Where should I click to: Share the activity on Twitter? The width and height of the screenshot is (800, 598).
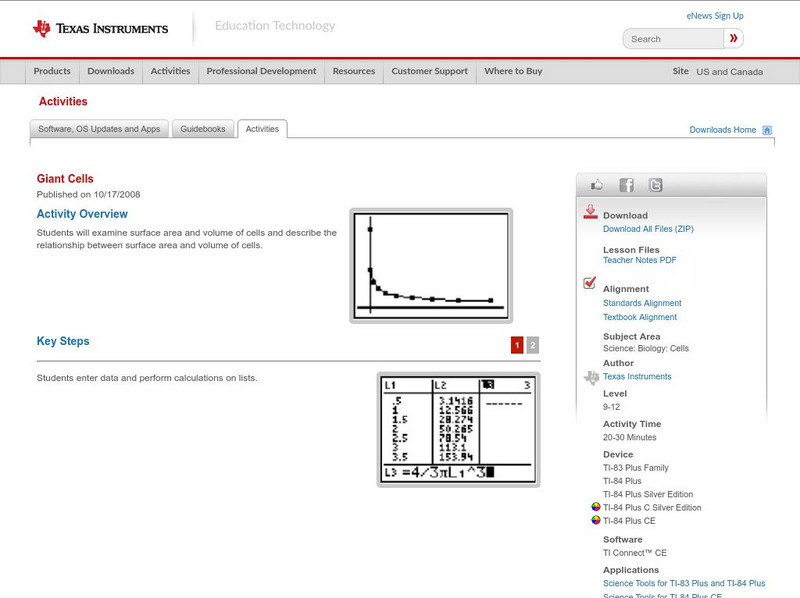pos(656,185)
